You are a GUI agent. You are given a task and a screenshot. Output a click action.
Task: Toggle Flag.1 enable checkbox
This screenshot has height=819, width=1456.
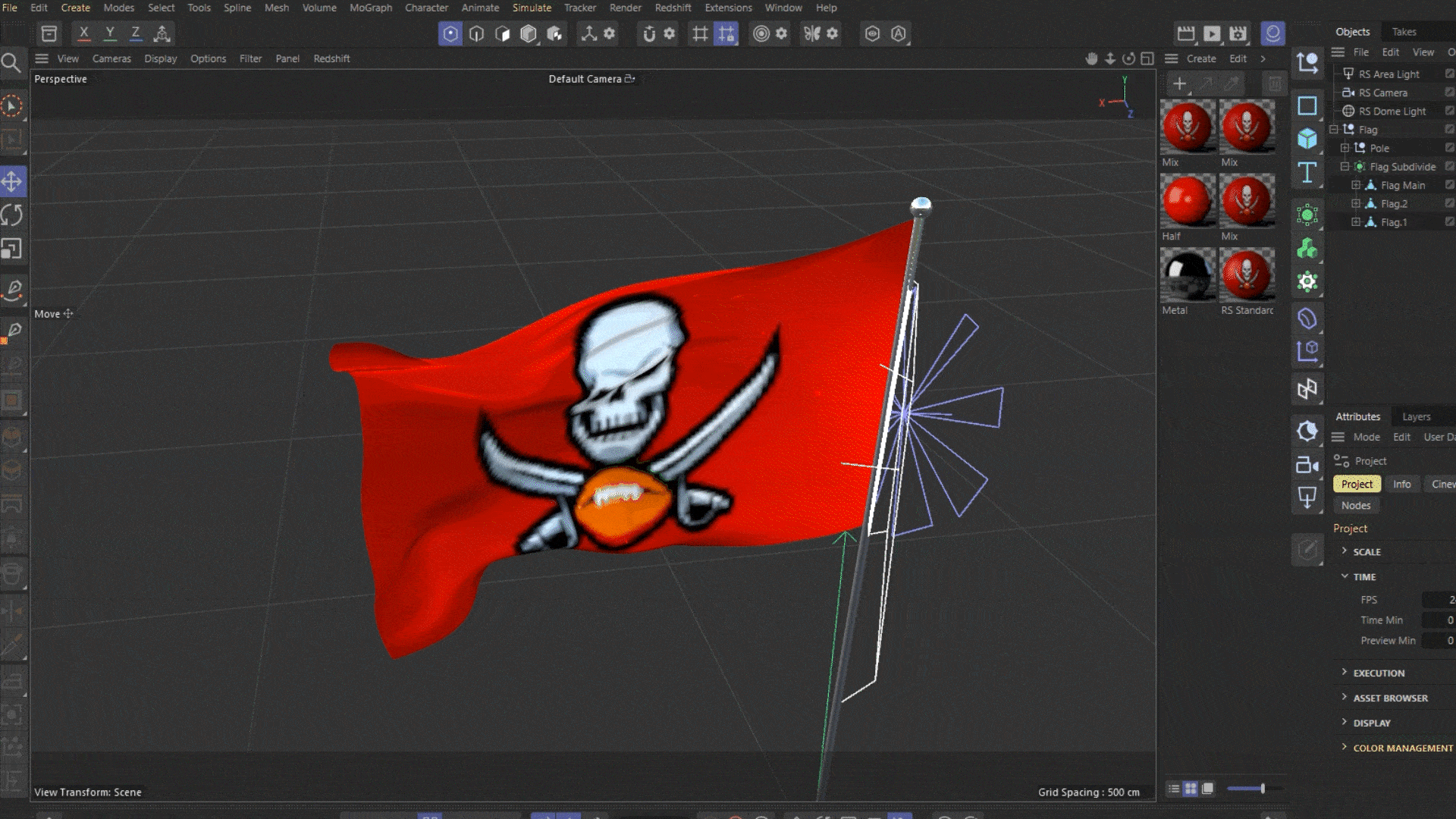coord(1449,221)
